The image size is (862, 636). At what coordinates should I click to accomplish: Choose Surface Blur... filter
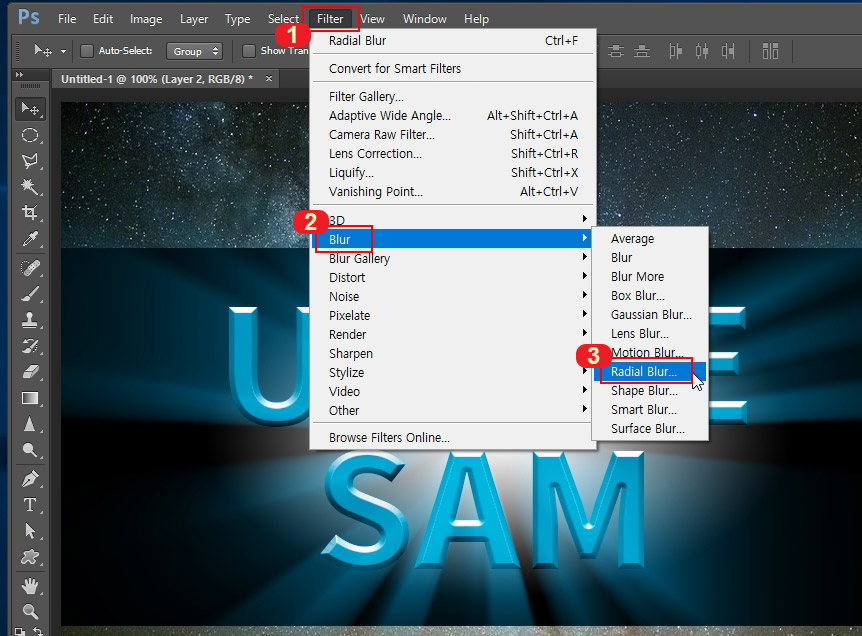coord(650,429)
